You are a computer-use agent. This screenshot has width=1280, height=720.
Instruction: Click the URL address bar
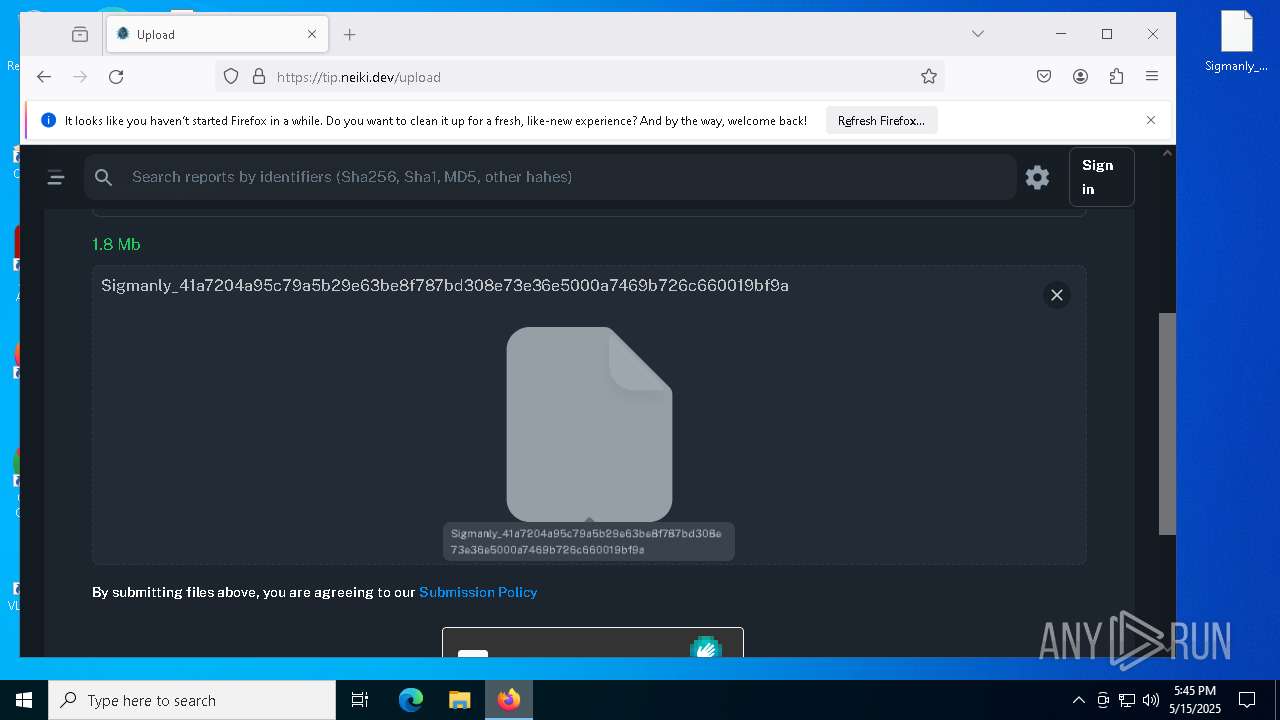click(x=580, y=77)
